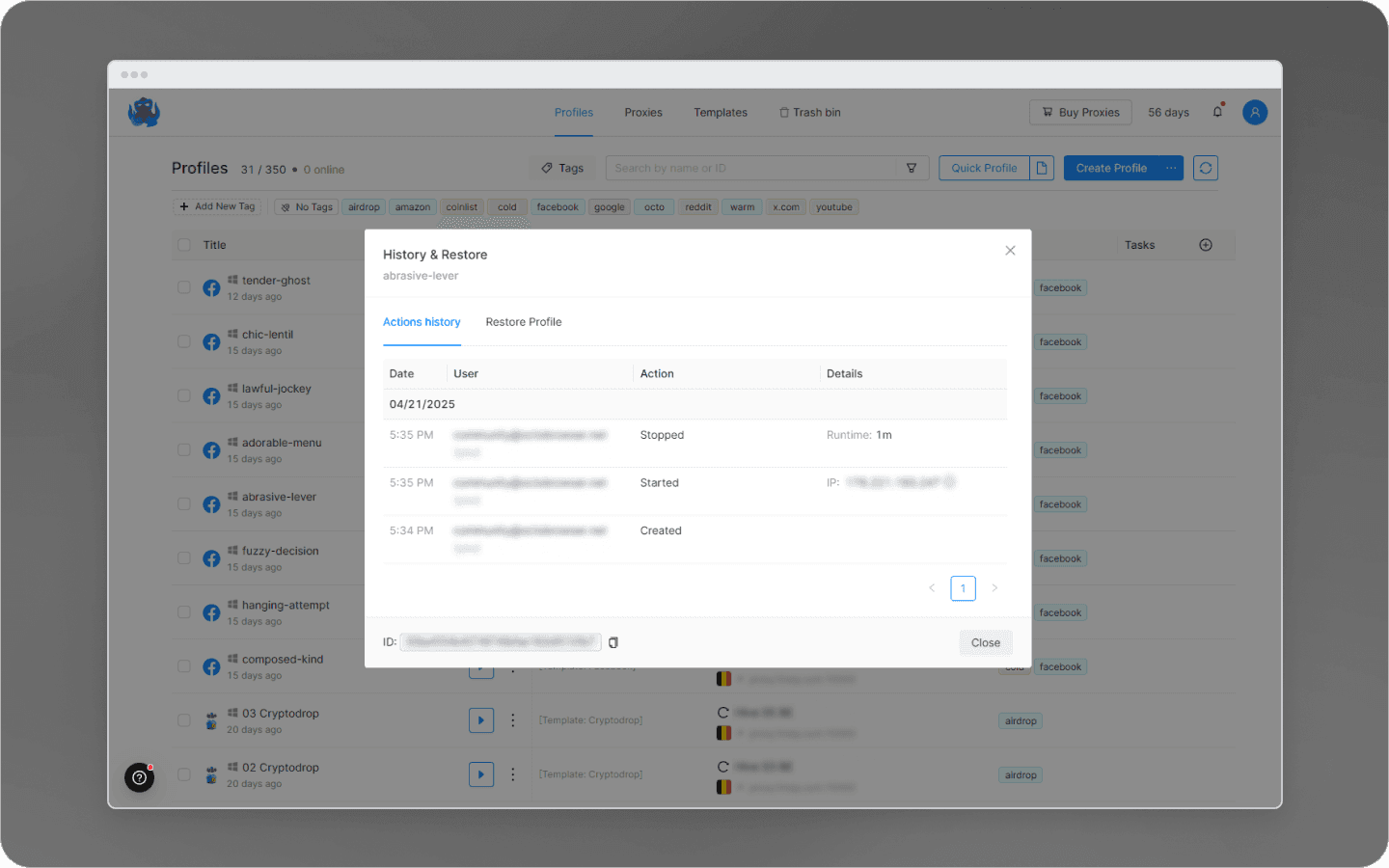
Task: Click the app logo in the header
Action: tap(144, 113)
